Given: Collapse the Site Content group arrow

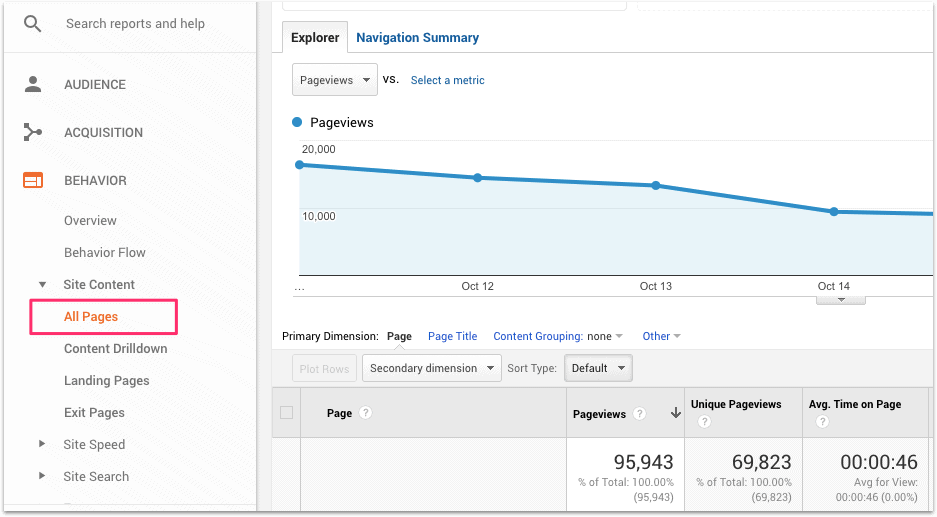Looking at the screenshot, I should [42, 284].
